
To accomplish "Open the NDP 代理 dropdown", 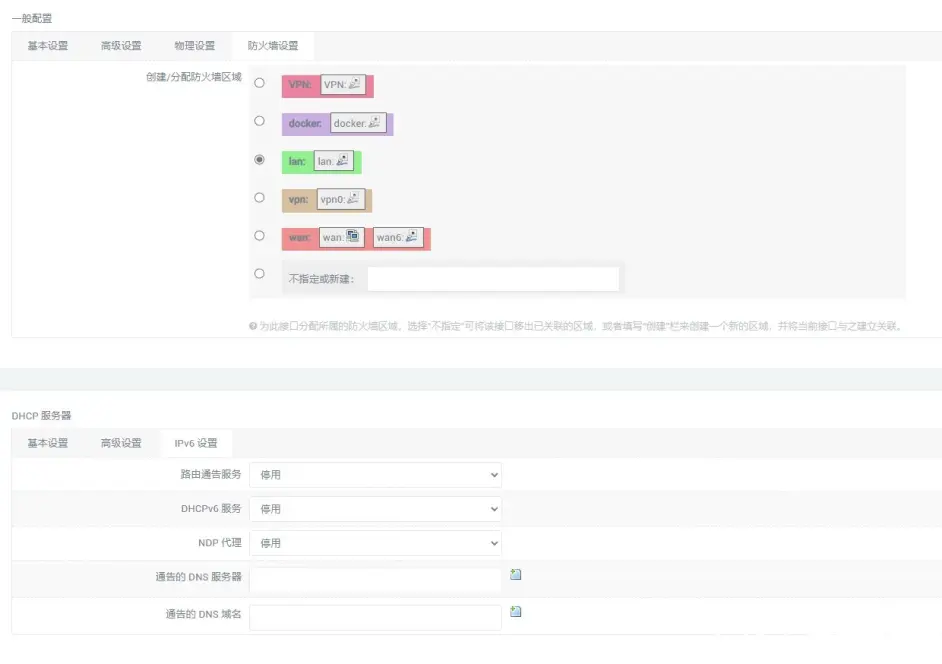I will click(x=375, y=543).
